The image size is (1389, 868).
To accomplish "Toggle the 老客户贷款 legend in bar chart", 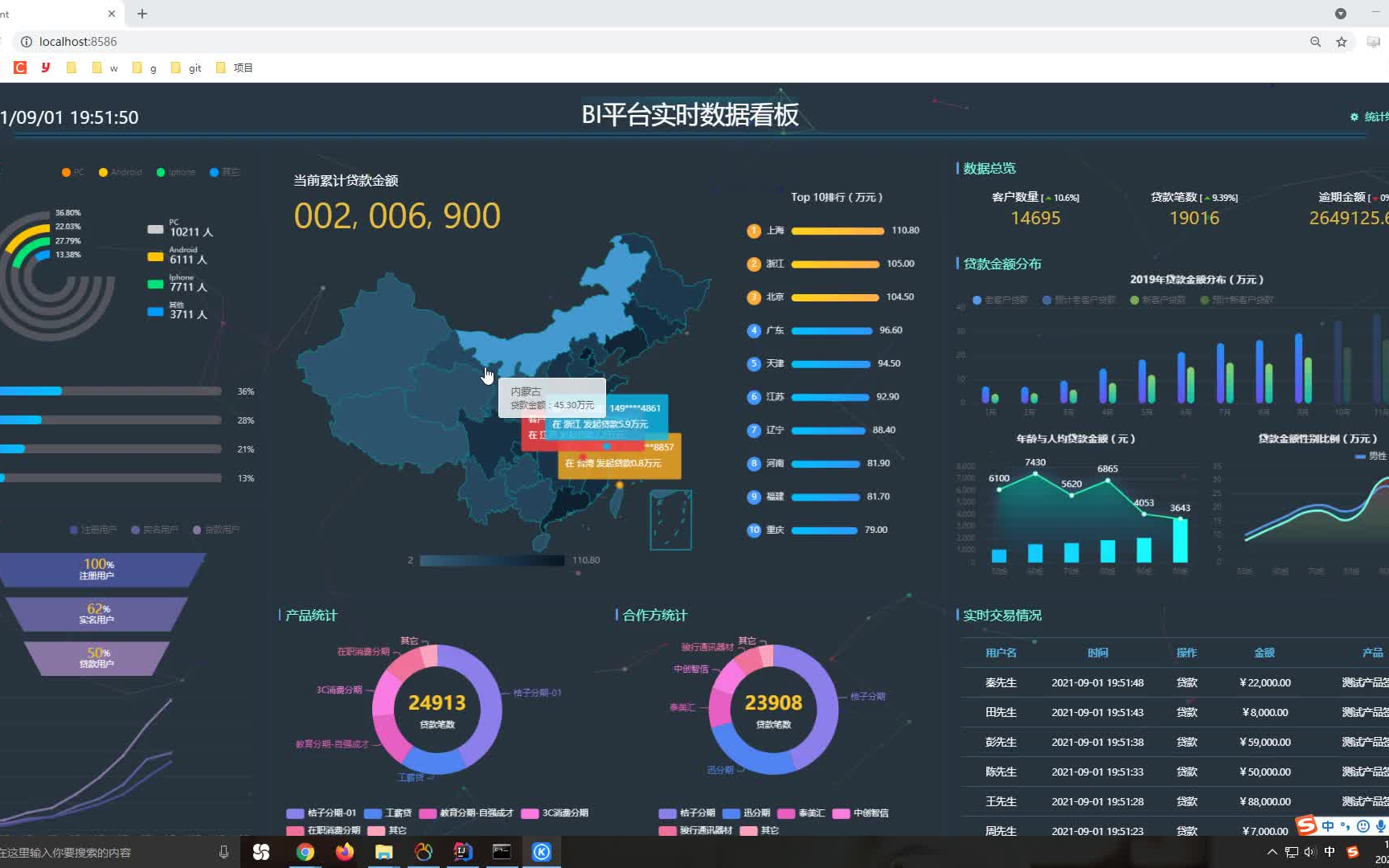I will pos(1000,300).
